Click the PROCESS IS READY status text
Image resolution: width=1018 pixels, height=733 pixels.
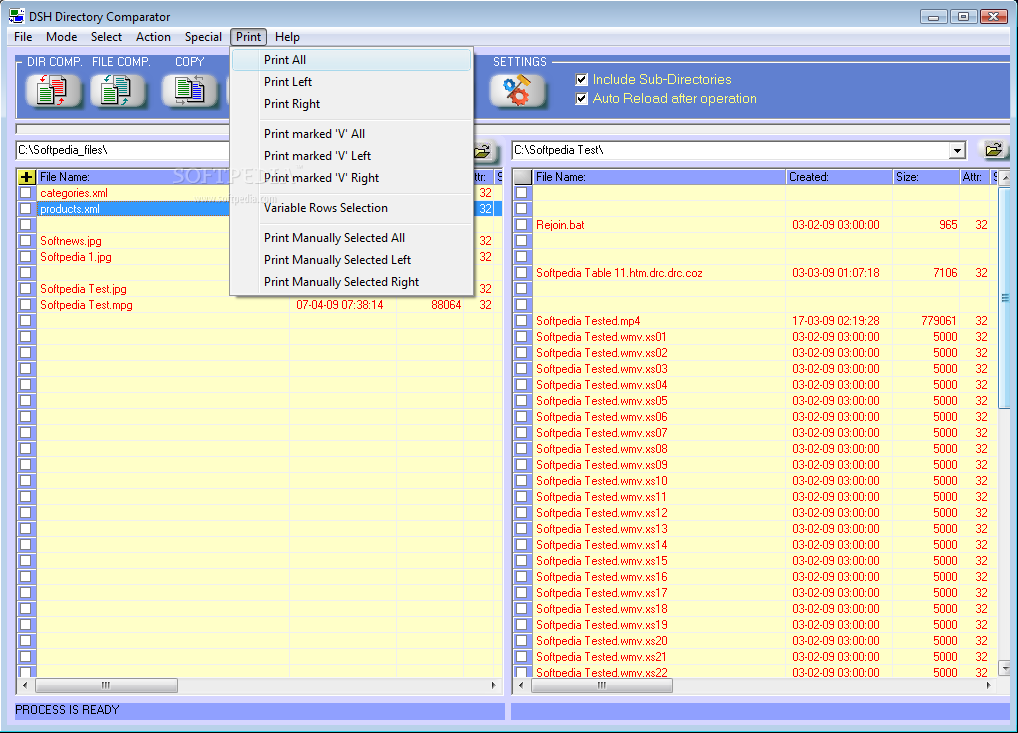click(68, 710)
